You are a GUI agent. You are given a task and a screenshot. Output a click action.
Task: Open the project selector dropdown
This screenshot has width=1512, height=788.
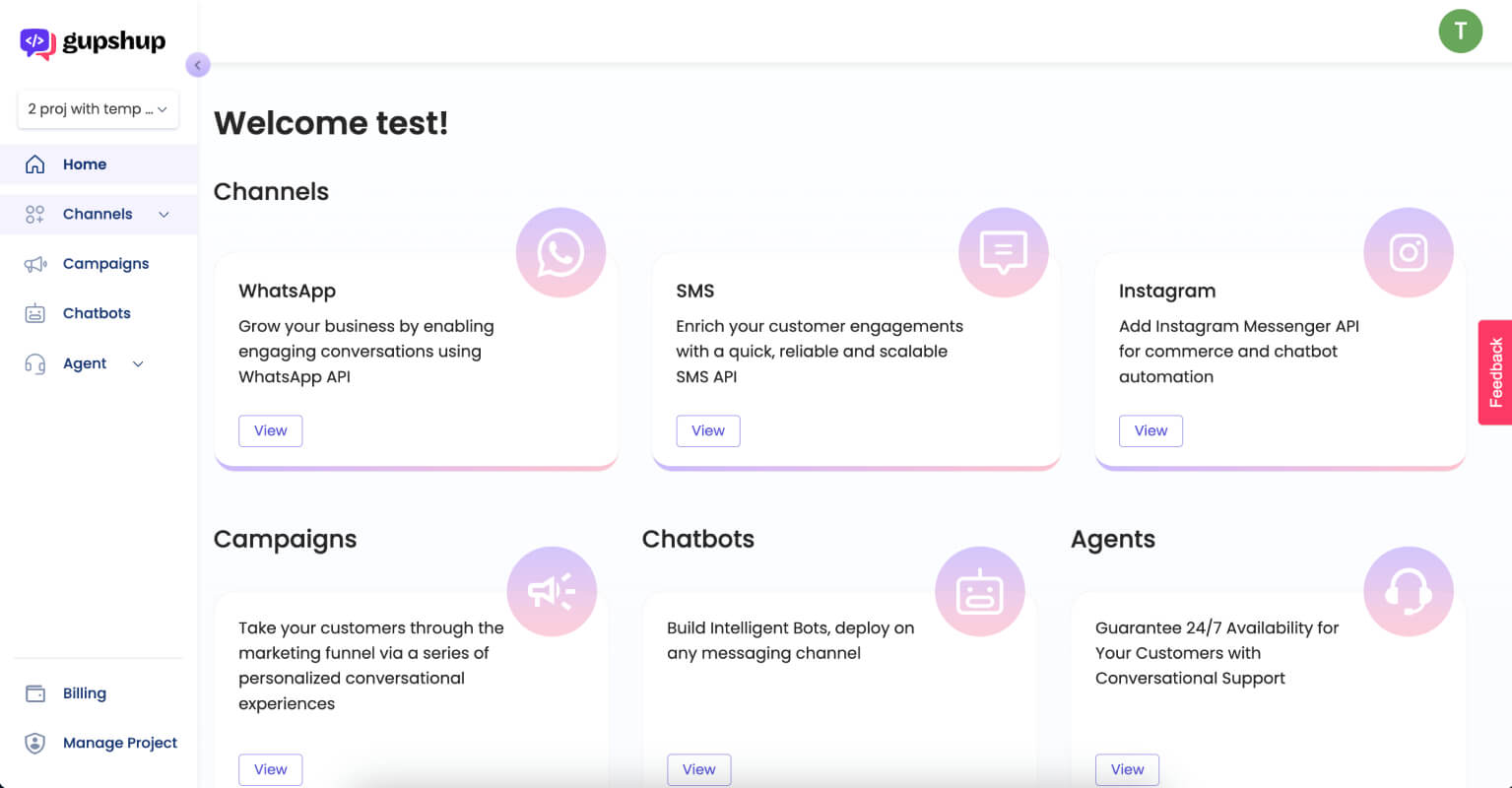click(x=98, y=109)
